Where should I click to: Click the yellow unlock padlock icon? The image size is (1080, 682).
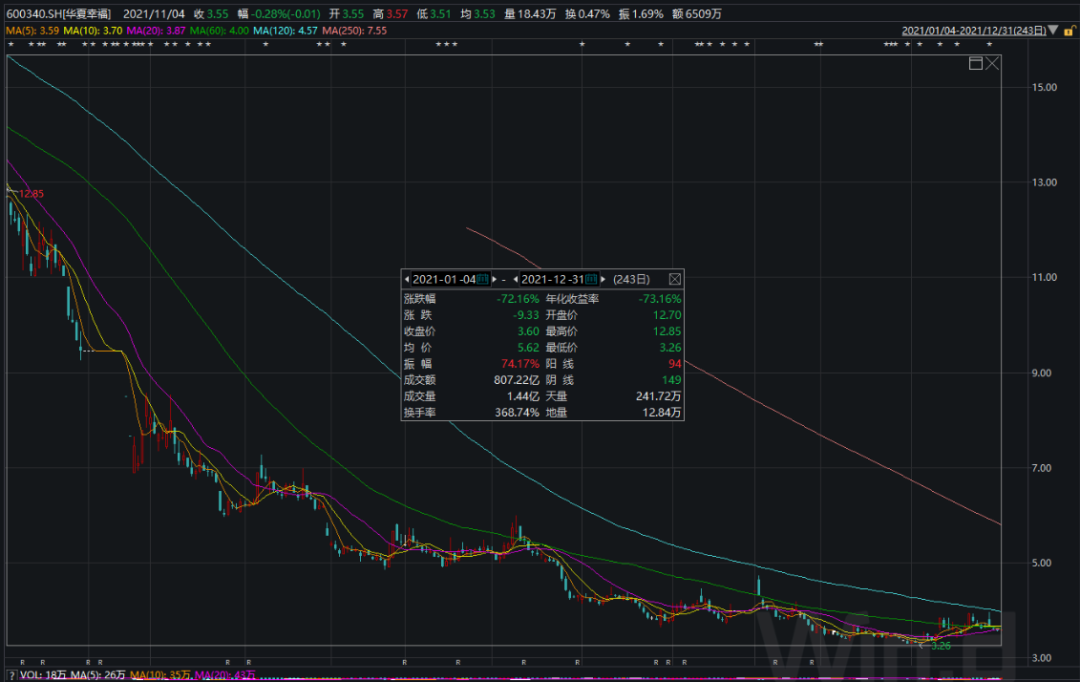[1070, 30]
